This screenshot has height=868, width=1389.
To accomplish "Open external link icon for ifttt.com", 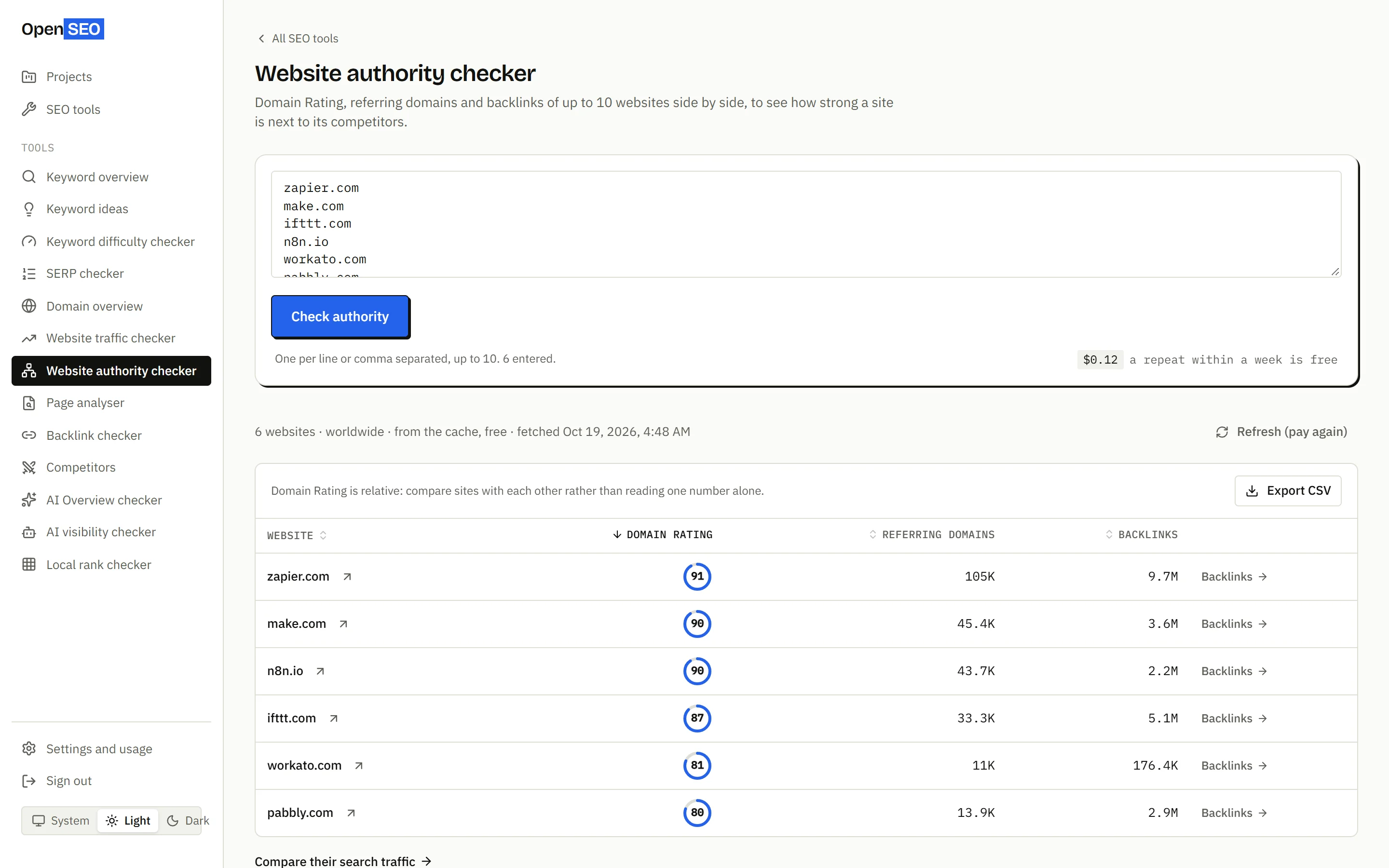I will [x=333, y=718].
